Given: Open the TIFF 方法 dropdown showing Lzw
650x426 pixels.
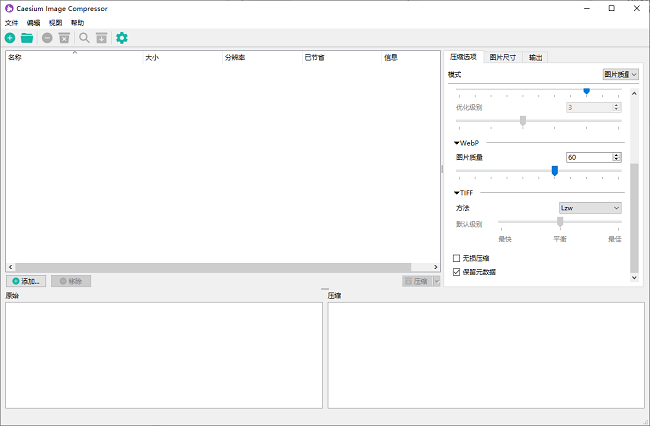Looking at the screenshot, I should tap(589, 208).
